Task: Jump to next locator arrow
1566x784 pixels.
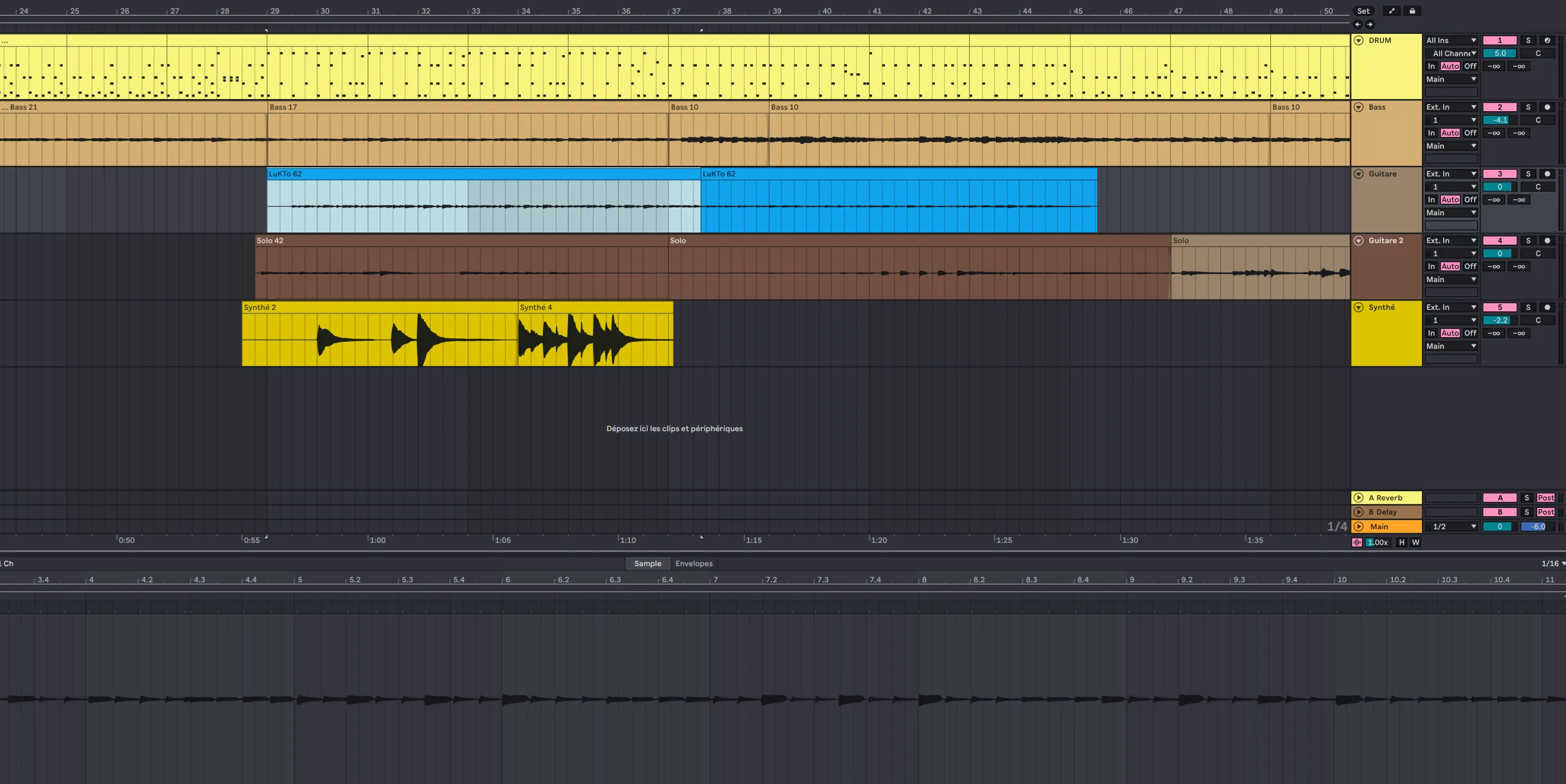Action: 1370,24
